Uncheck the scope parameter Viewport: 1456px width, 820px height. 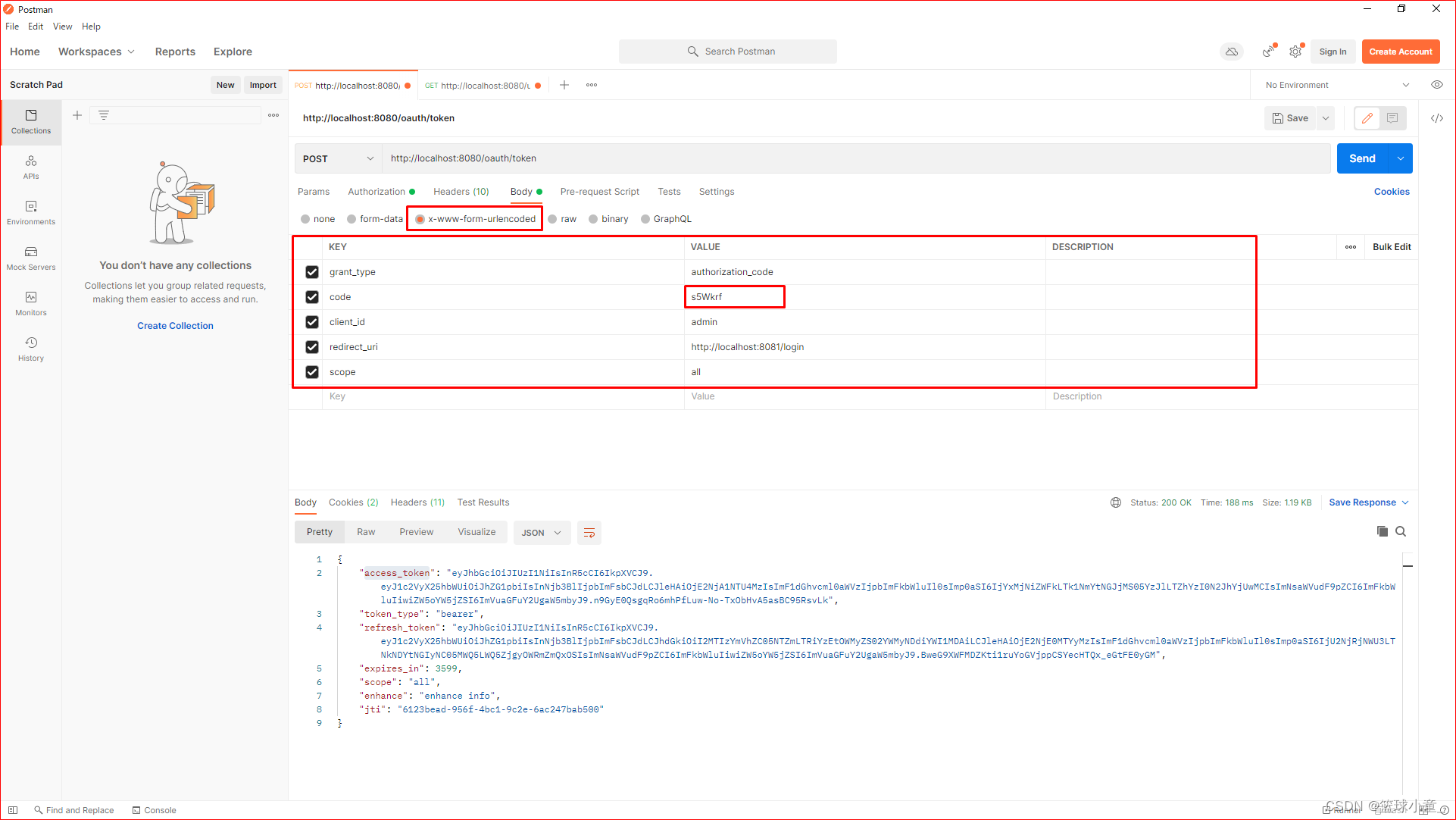click(x=312, y=372)
